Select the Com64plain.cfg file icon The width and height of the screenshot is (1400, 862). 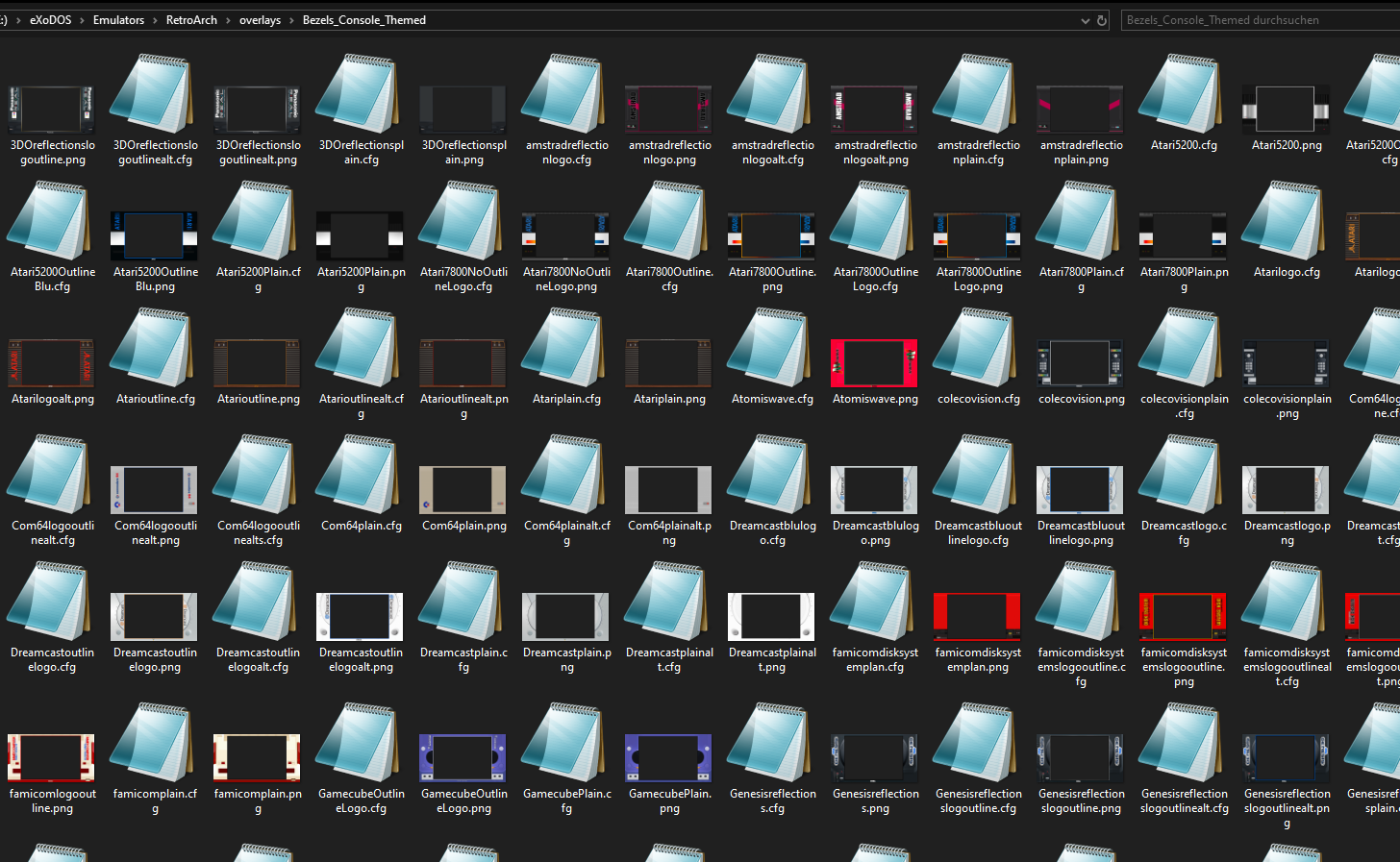point(361,476)
